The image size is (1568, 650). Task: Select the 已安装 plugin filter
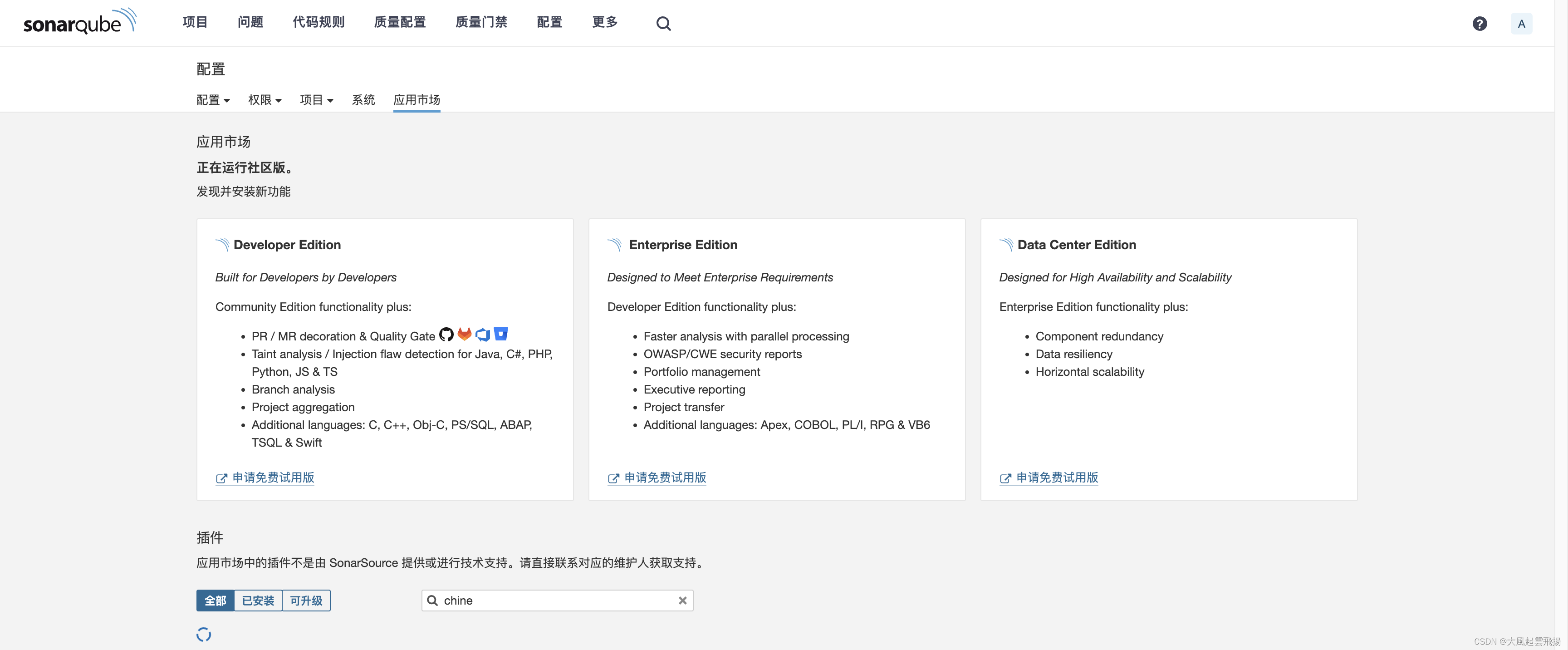[258, 601]
